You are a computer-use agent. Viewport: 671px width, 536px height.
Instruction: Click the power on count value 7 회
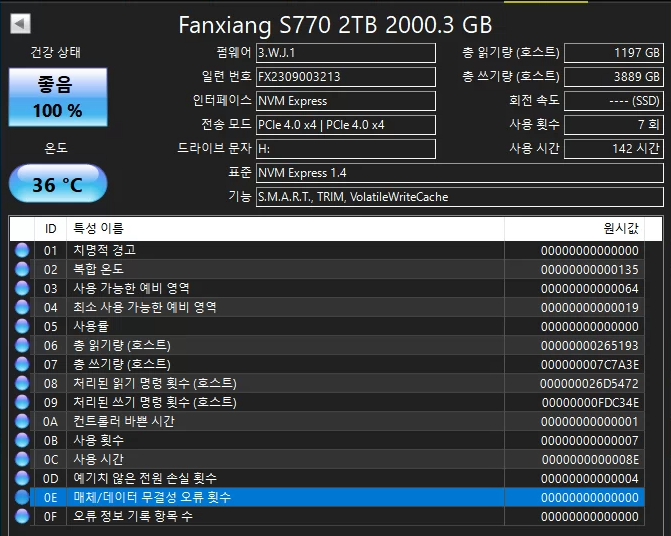[x=614, y=124]
